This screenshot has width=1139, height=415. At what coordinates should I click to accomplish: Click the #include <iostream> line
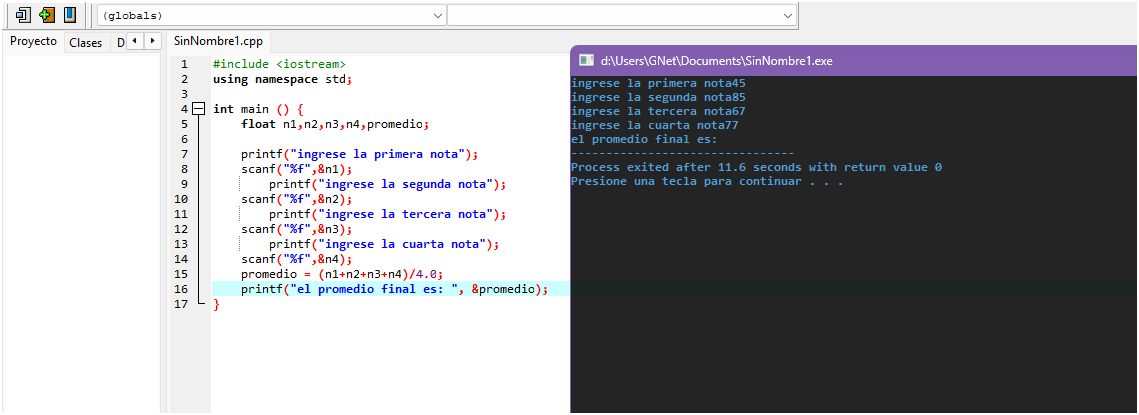tap(279, 64)
